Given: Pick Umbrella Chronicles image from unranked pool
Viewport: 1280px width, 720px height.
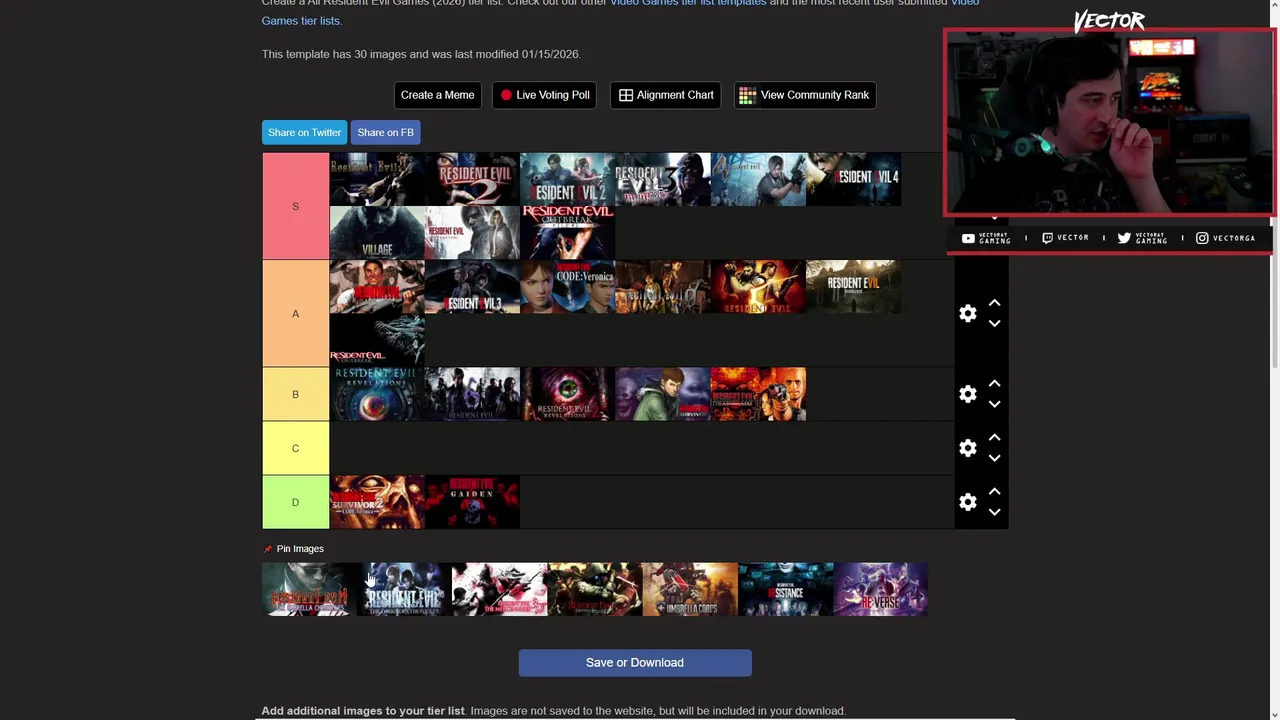Looking at the screenshot, I should (x=309, y=589).
